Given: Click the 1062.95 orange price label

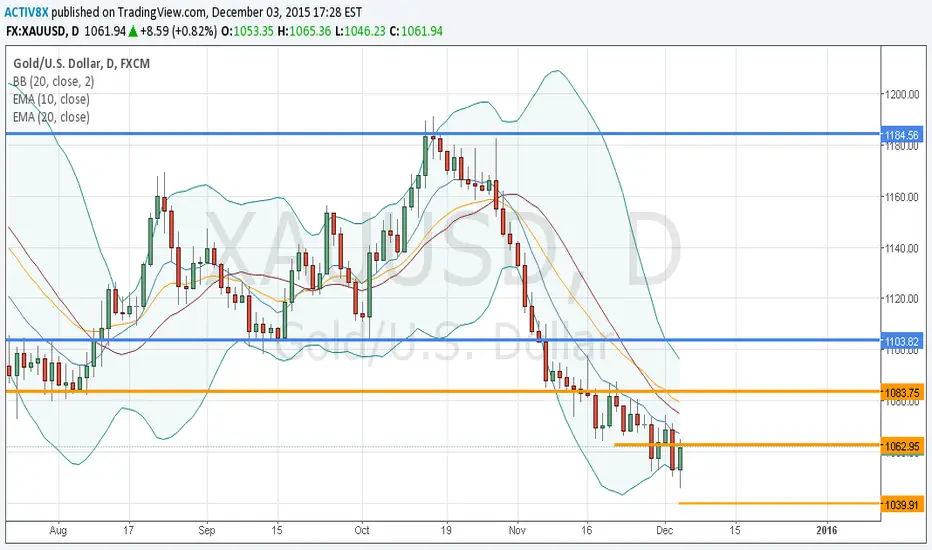Looking at the screenshot, I should pyautogui.click(x=902, y=446).
